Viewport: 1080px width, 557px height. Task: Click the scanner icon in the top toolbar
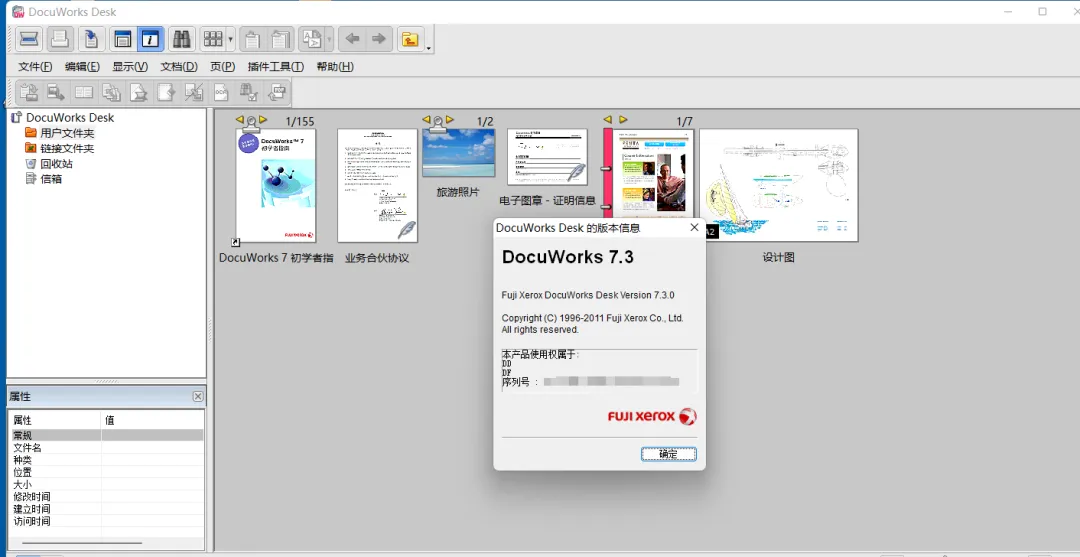pos(30,39)
